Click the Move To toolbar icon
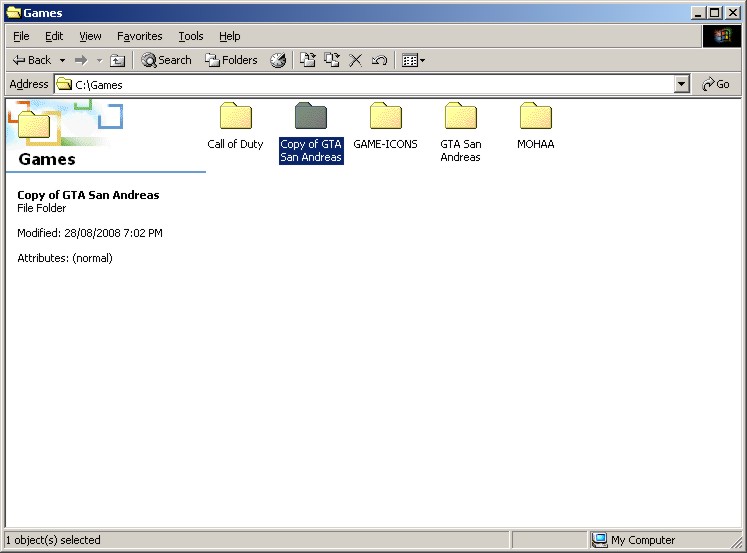Image resolution: width=747 pixels, height=553 pixels. (x=308, y=60)
